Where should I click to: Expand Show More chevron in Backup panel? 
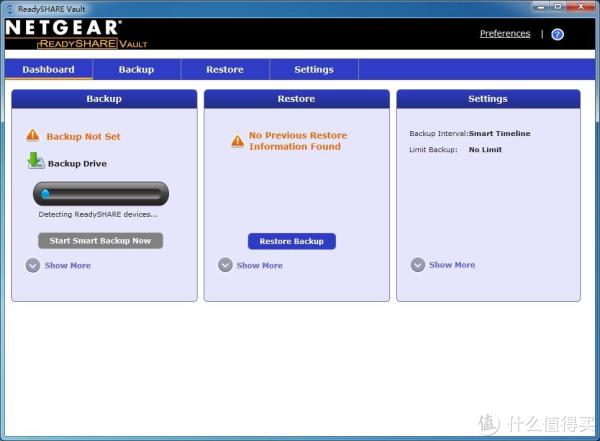[x=33, y=265]
